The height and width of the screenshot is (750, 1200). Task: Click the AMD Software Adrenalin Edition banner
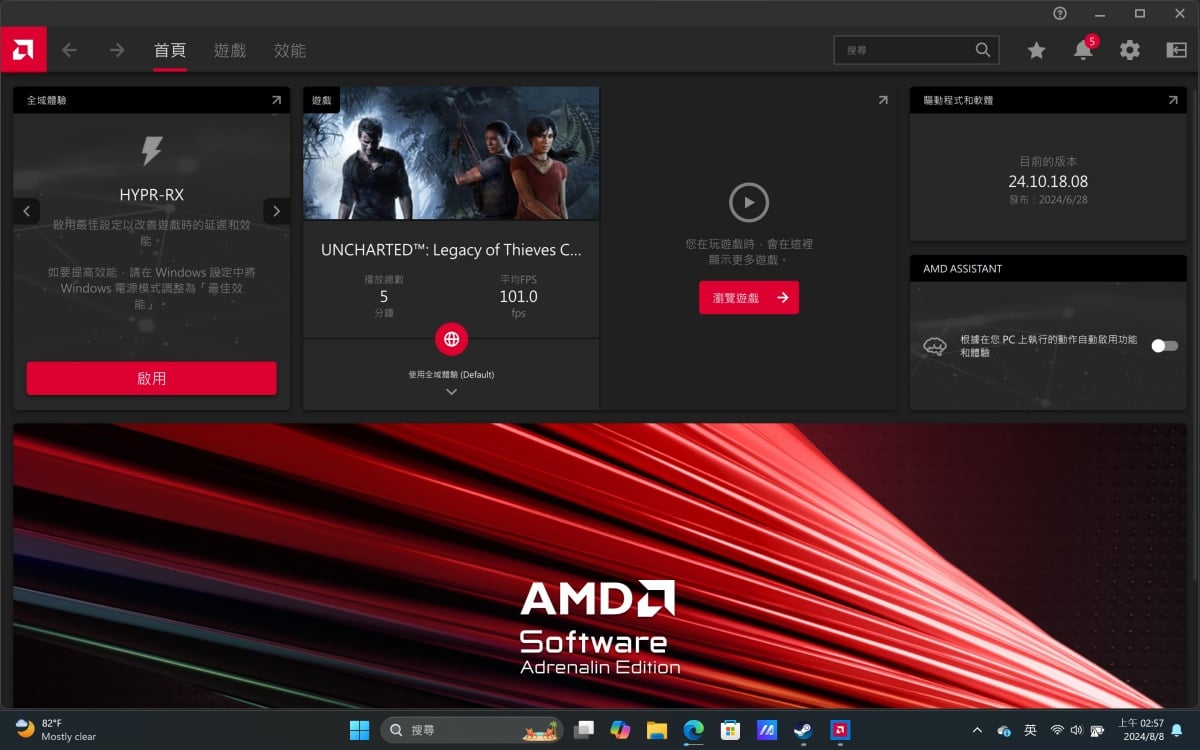click(x=600, y=565)
